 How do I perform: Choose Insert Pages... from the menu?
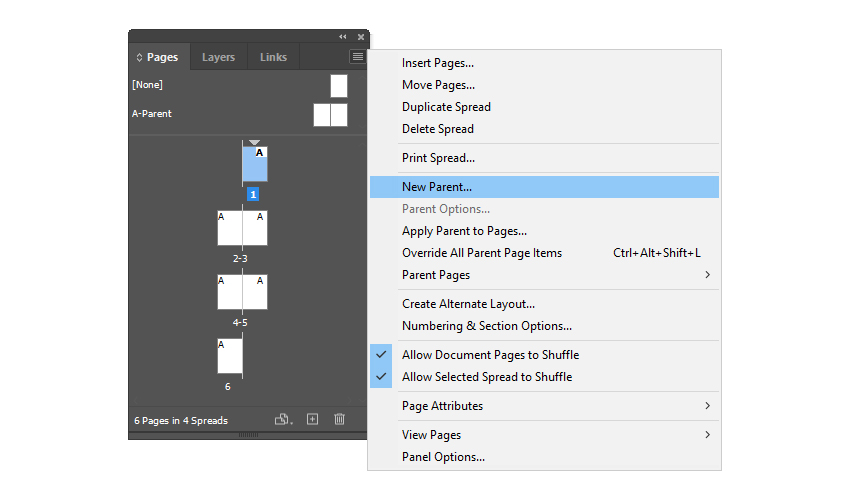(544, 63)
